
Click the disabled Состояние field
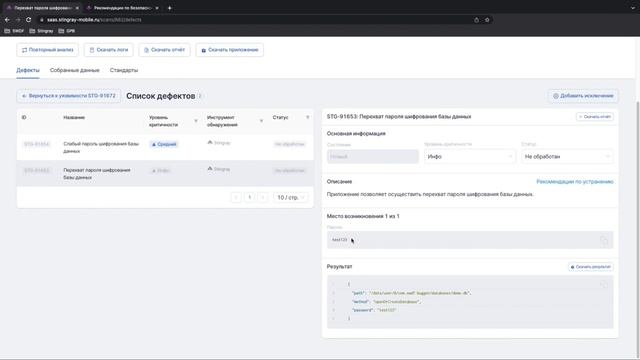point(373,157)
